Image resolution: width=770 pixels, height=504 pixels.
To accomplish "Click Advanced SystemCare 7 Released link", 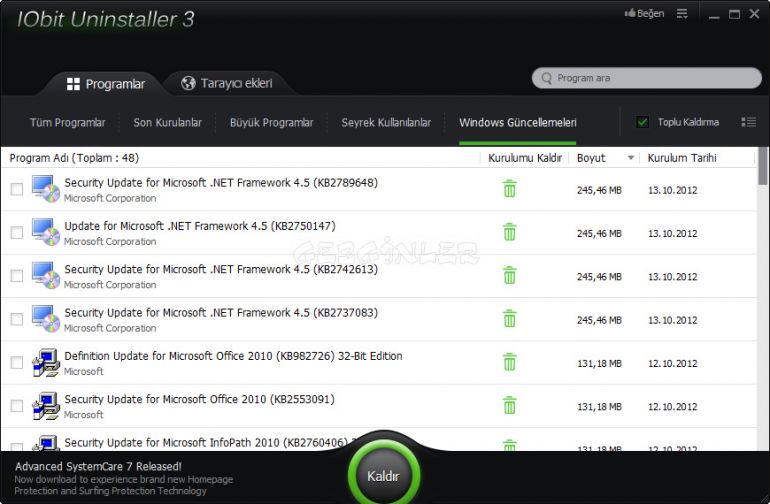I will (98, 466).
